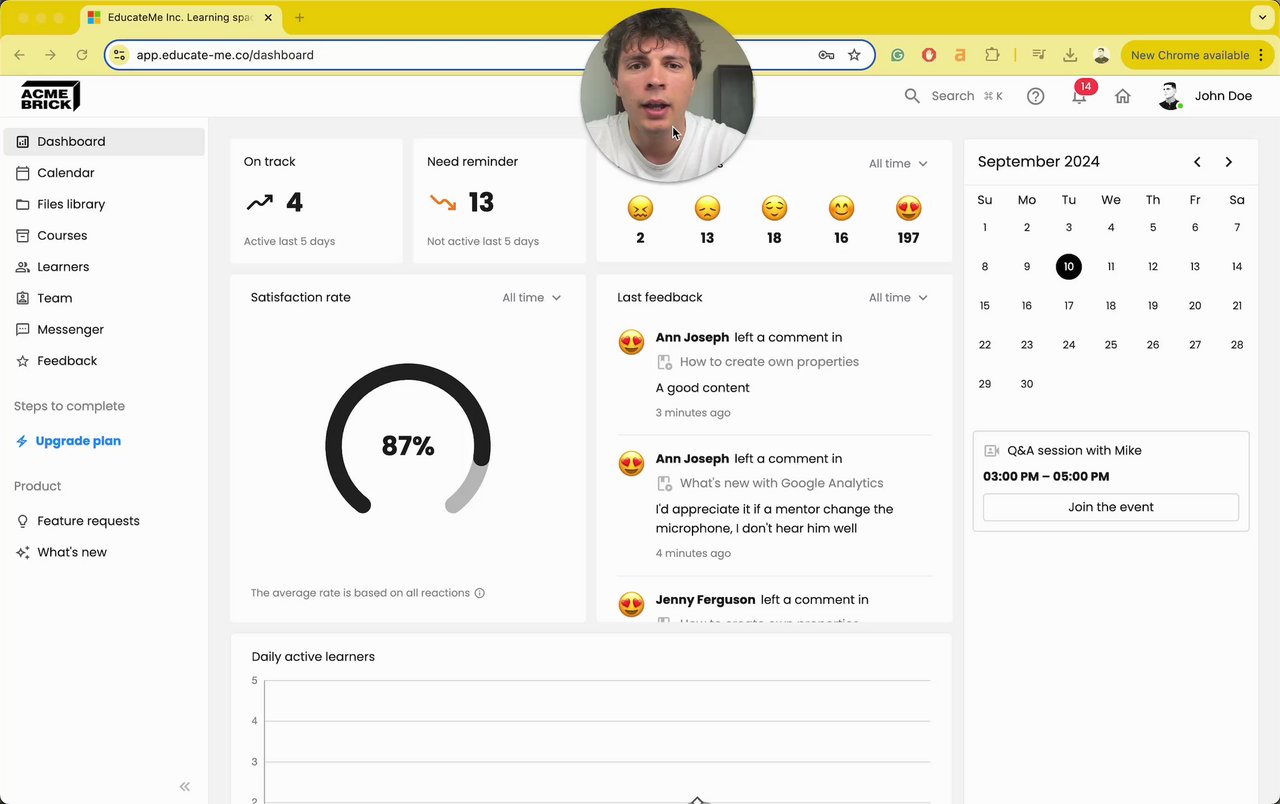Screen dimensions: 1280x804
Task: Go to previous month in calendar
Action: (1197, 162)
